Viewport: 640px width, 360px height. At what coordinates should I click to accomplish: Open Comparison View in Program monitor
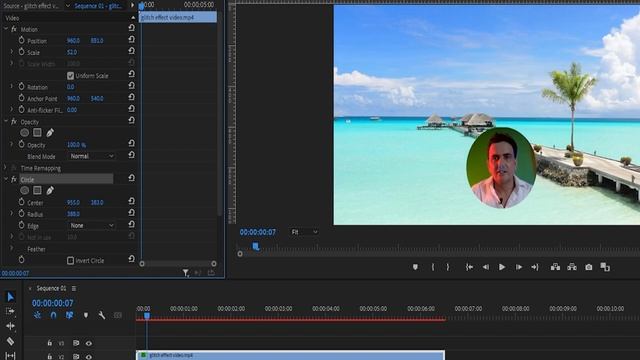(x=605, y=267)
